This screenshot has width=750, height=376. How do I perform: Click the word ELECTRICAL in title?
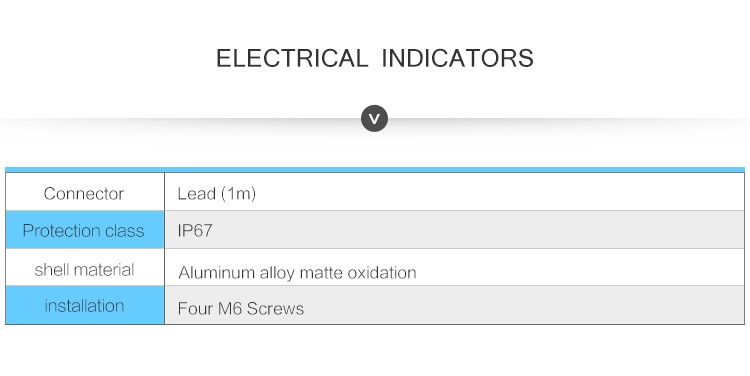tap(292, 58)
